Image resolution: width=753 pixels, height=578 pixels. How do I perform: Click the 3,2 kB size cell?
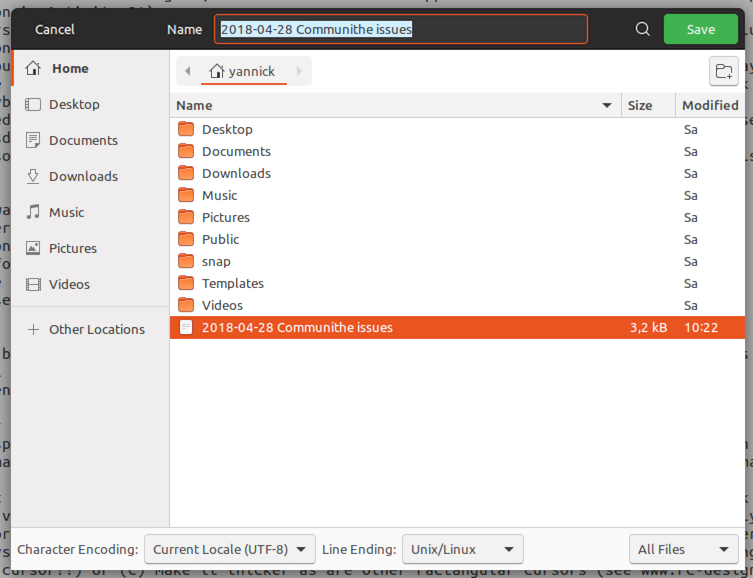(x=648, y=327)
